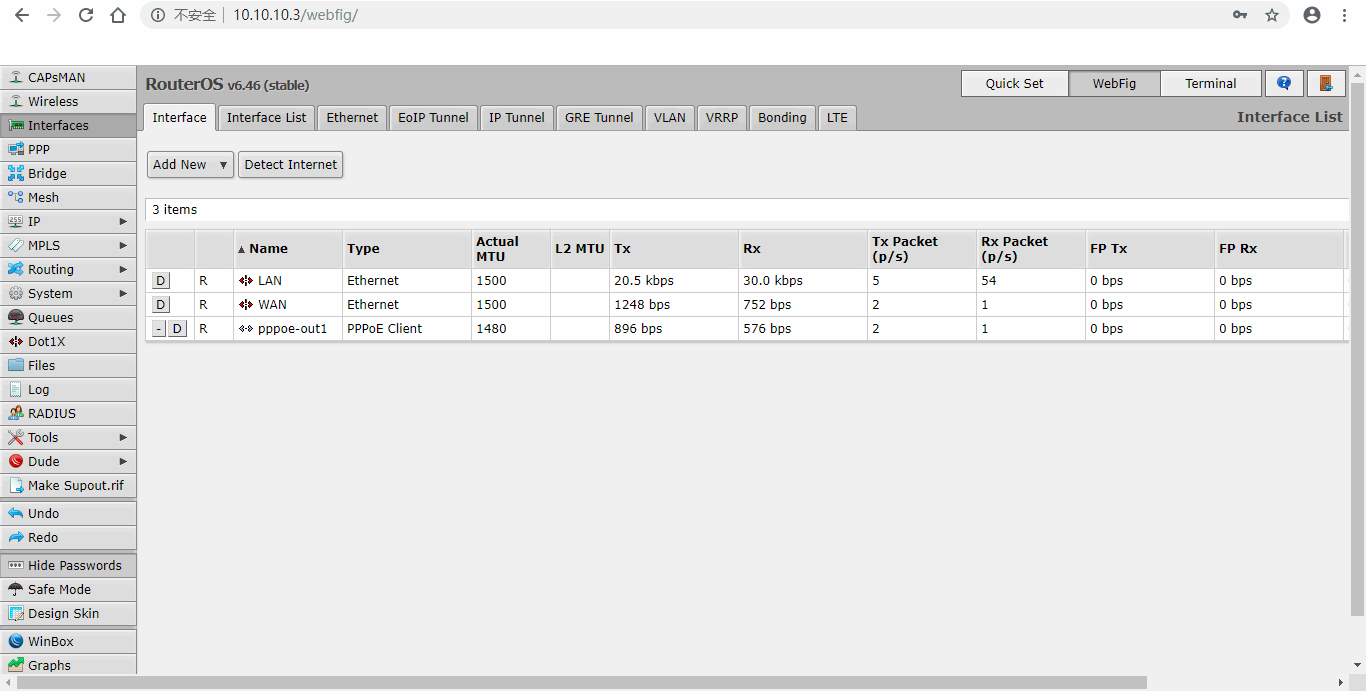
Task: Switch to the Interface List tab
Action: pyautogui.click(x=267, y=118)
